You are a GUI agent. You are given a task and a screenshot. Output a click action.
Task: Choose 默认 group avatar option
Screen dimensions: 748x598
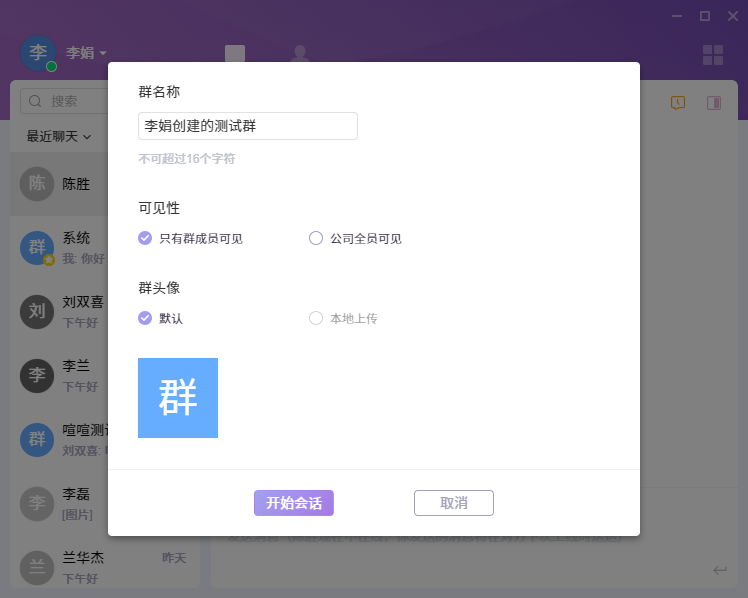(146, 318)
